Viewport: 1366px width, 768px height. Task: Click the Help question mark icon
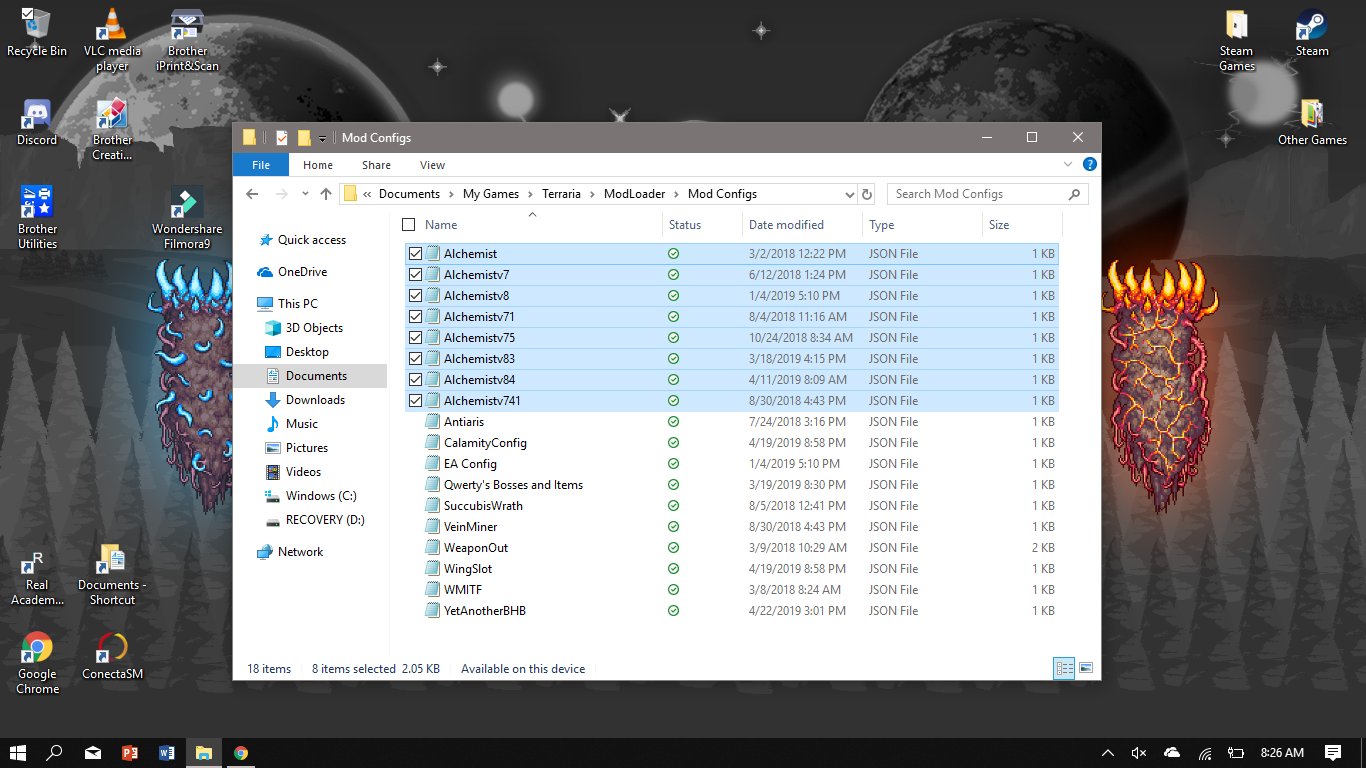pos(1090,164)
